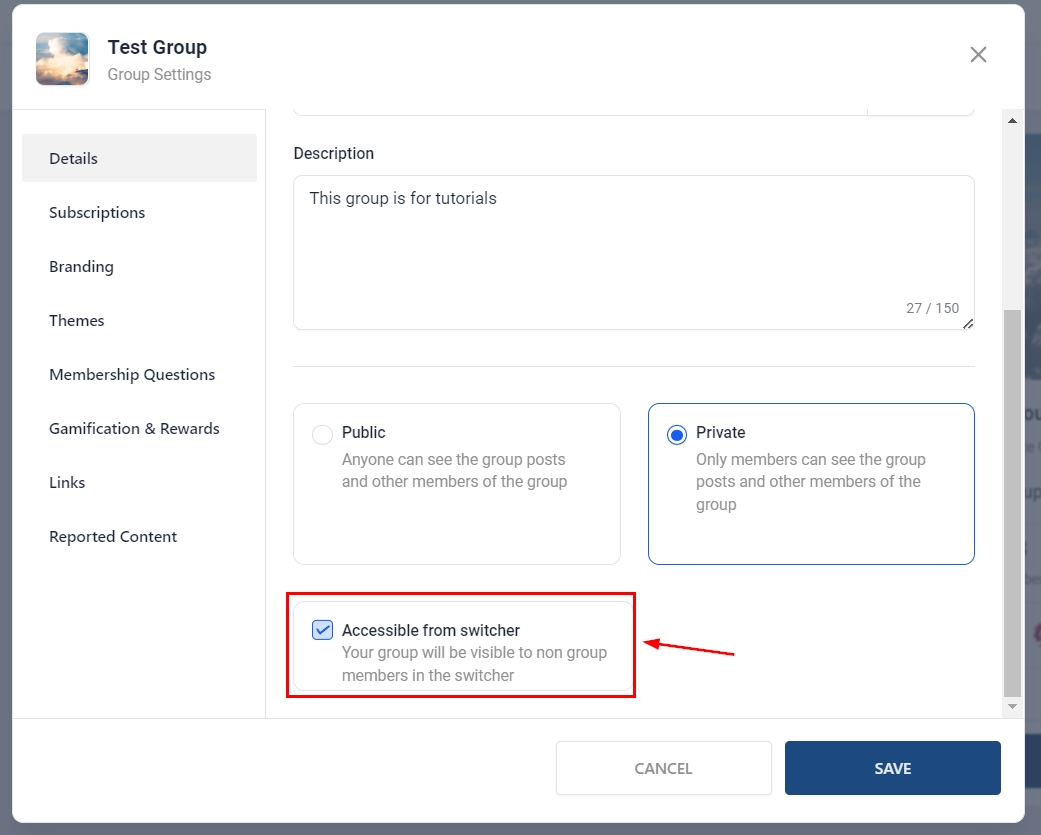Switch to the Subscriptions section
The height and width of the screenshot is (835, 1041).
coord(97,212)
